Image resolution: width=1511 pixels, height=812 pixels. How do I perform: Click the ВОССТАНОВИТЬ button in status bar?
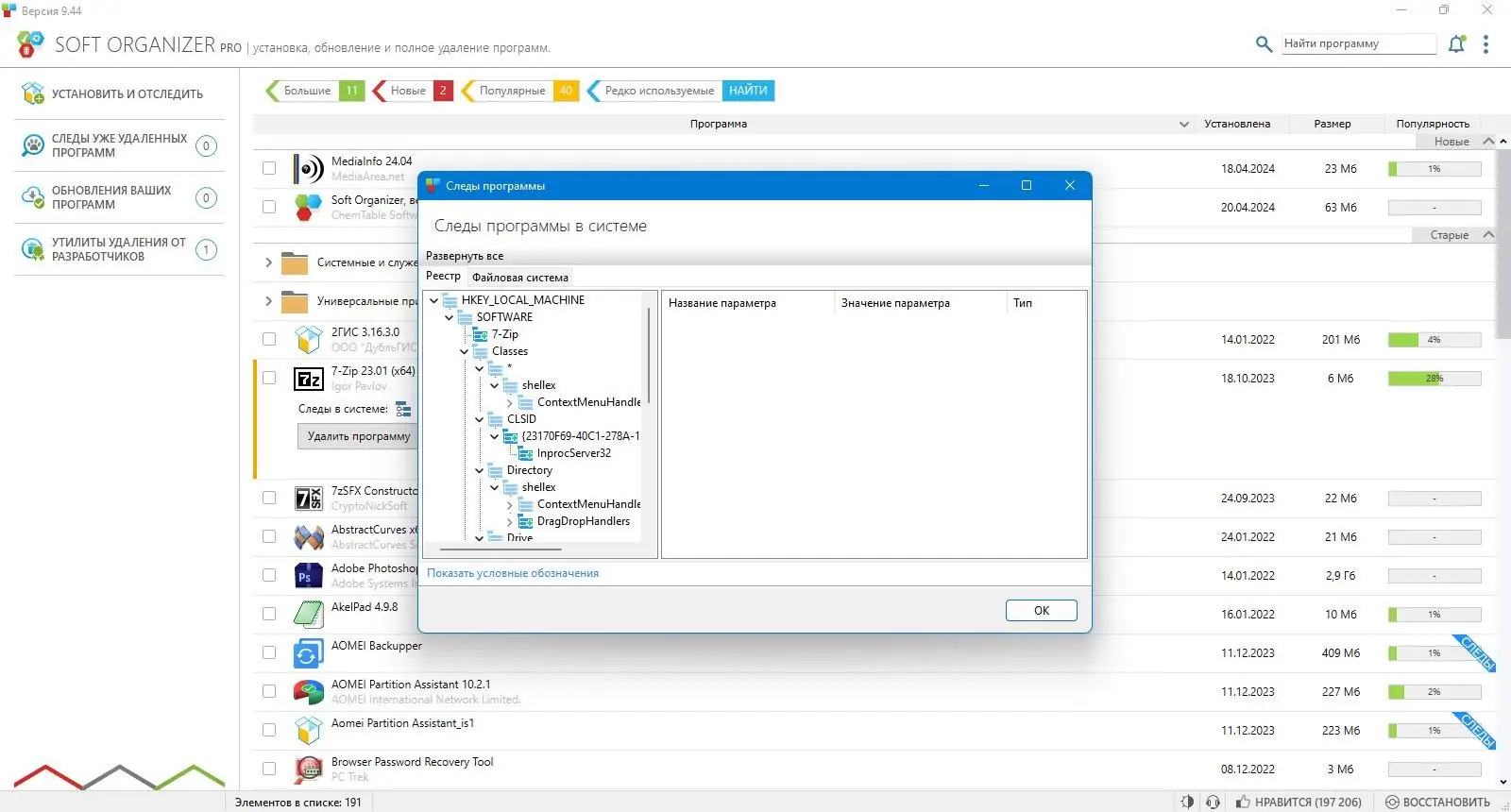coord(1437,802)
